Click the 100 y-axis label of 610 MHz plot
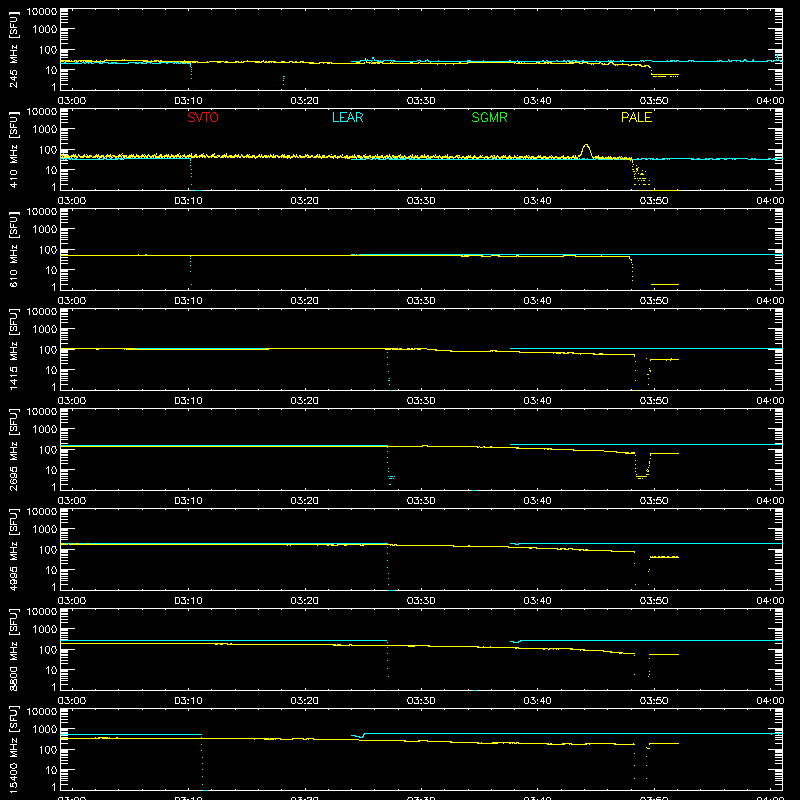 click(x=48, y=250)
